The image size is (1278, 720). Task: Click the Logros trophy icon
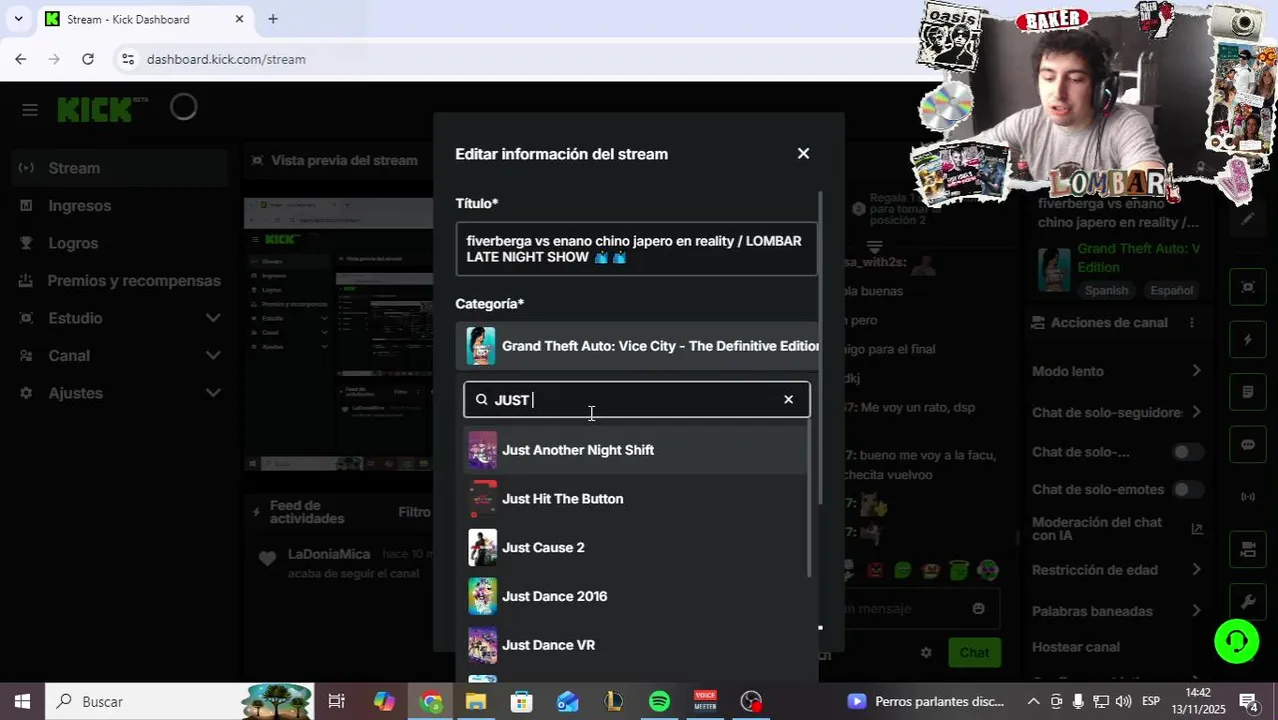pos(26,243)
